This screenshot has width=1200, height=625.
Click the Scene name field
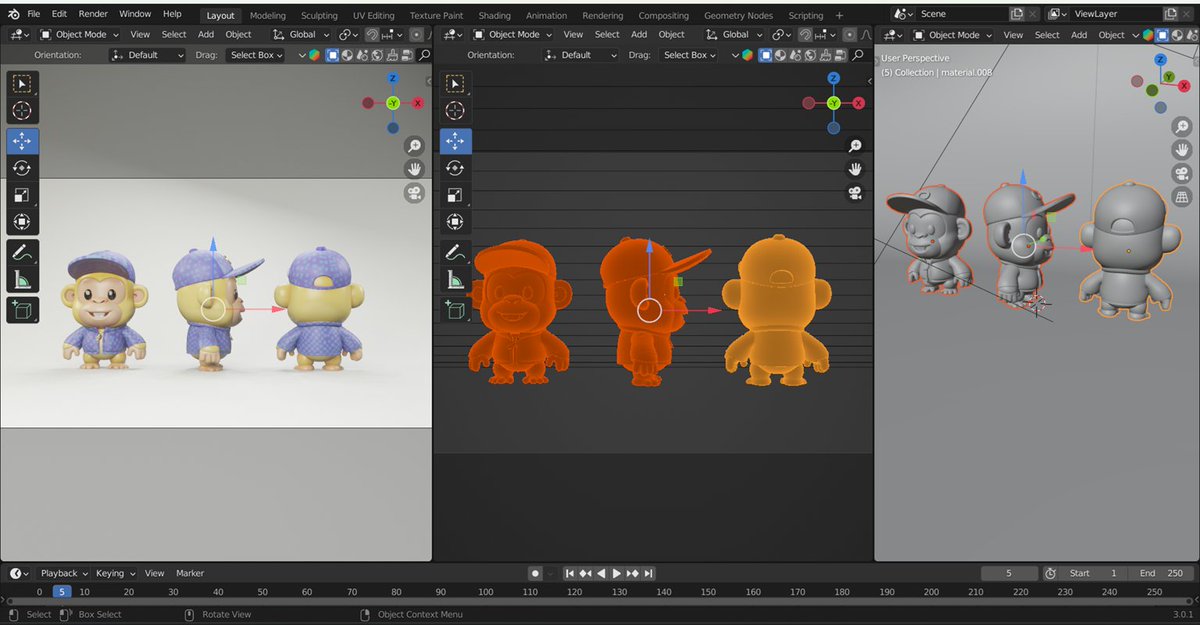click(962, 14)
